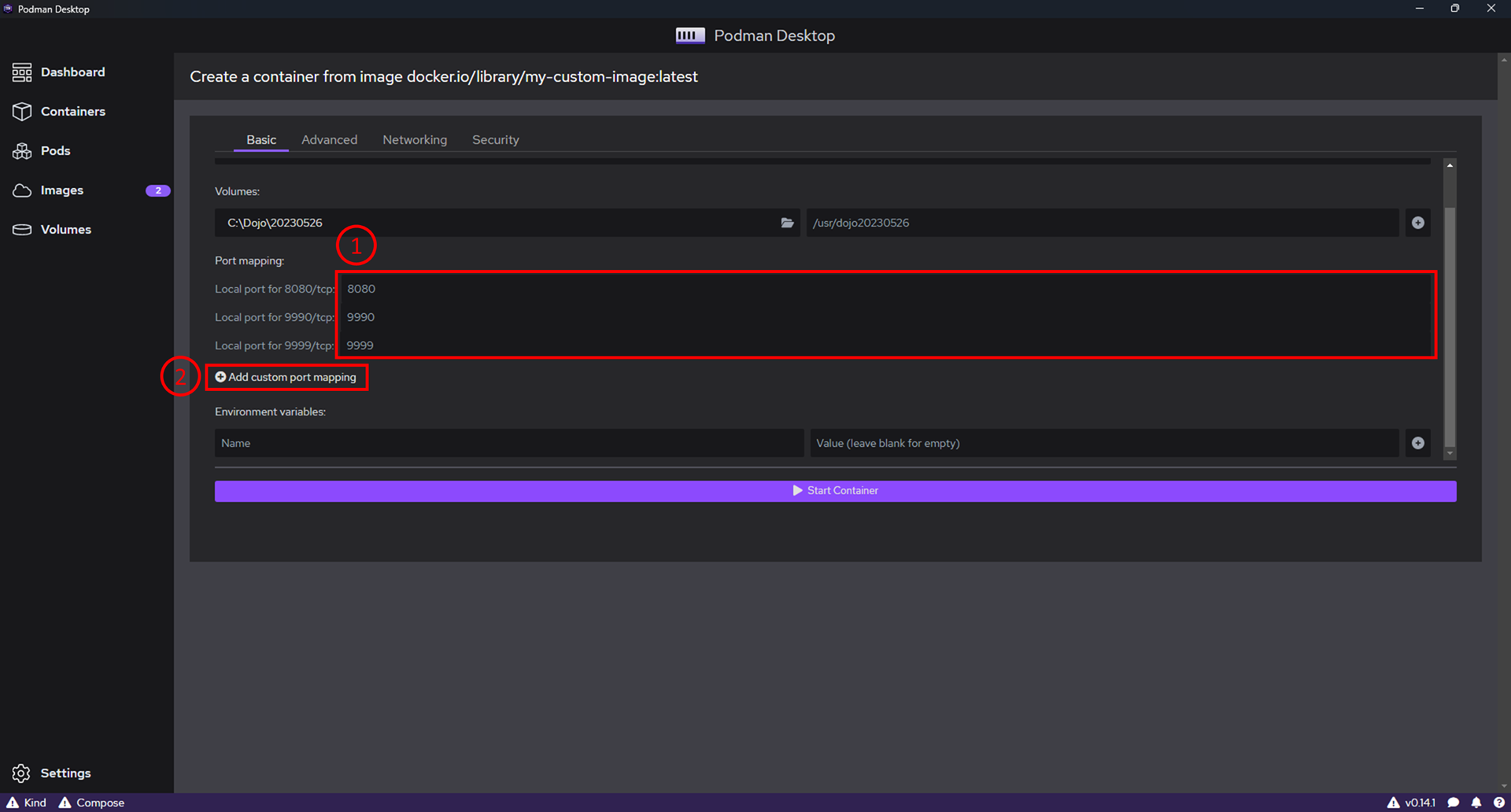Open Settings via gear icon
1511x812 pixels.
tap(21, 773)
